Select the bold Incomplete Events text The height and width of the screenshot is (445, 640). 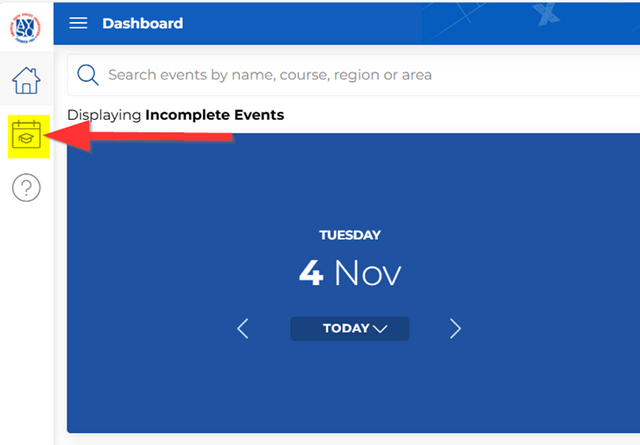(x=214, y=115)
